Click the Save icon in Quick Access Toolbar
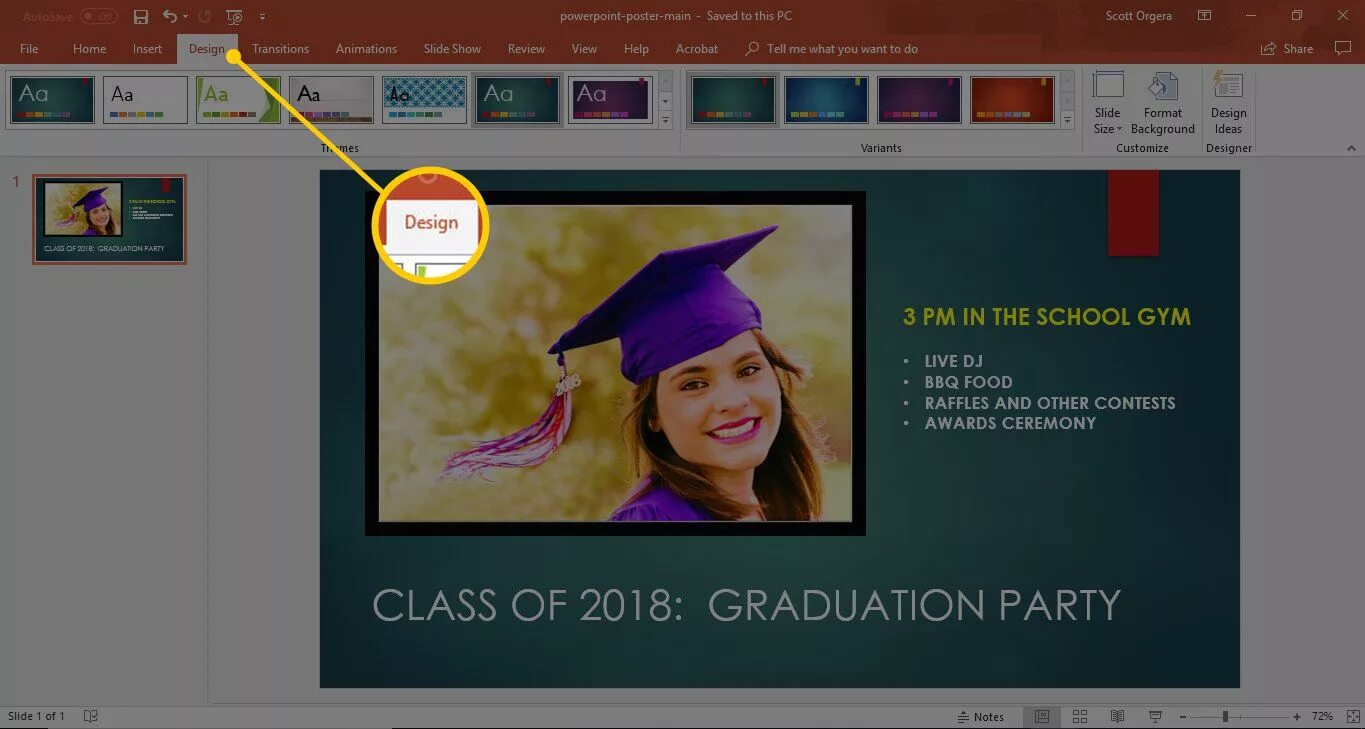Viewport: 1365px width, 729px height. click(x=141, y=17)
